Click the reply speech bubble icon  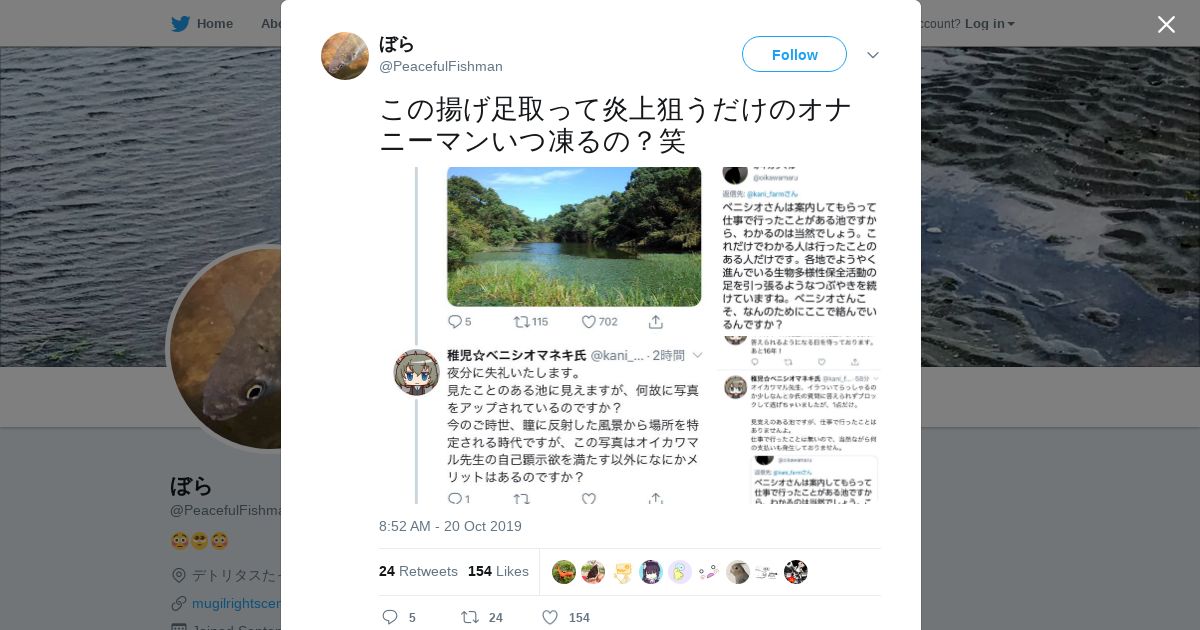[390, 617]
